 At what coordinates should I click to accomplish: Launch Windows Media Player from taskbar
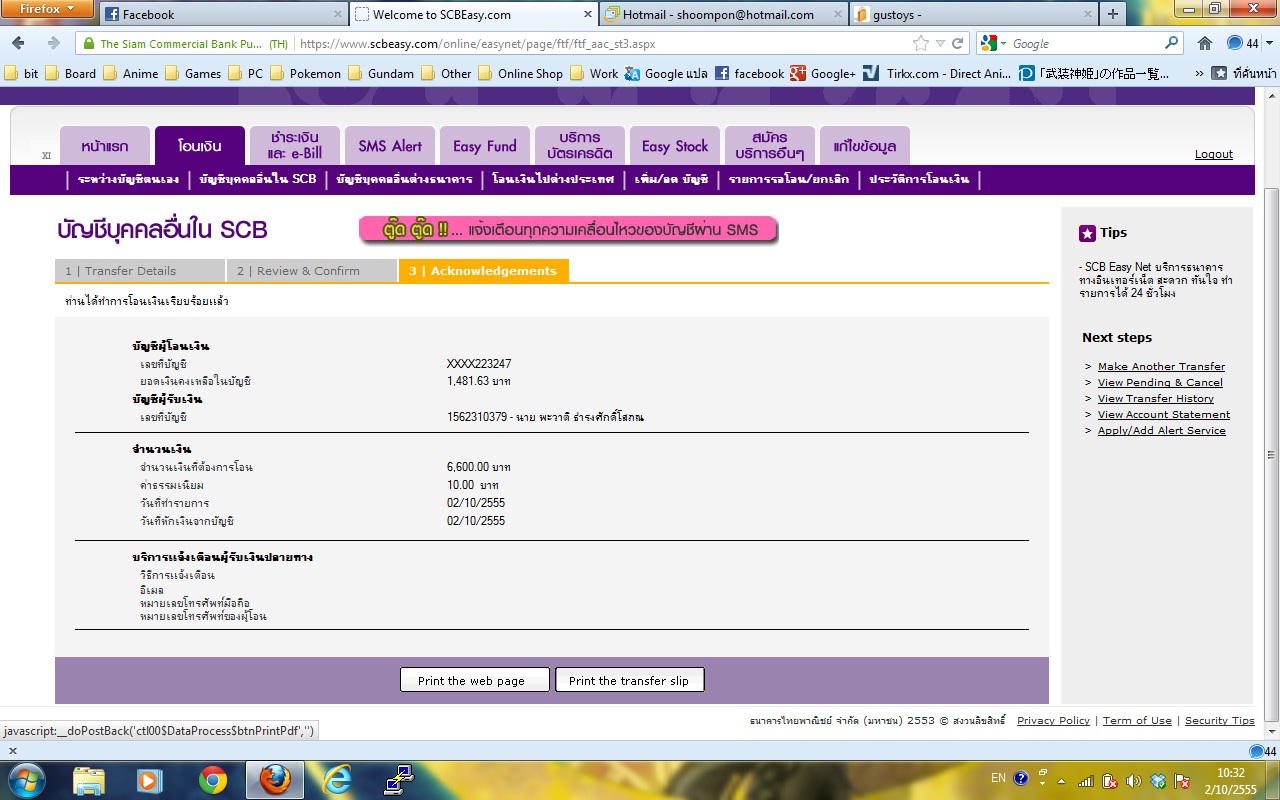151,779
